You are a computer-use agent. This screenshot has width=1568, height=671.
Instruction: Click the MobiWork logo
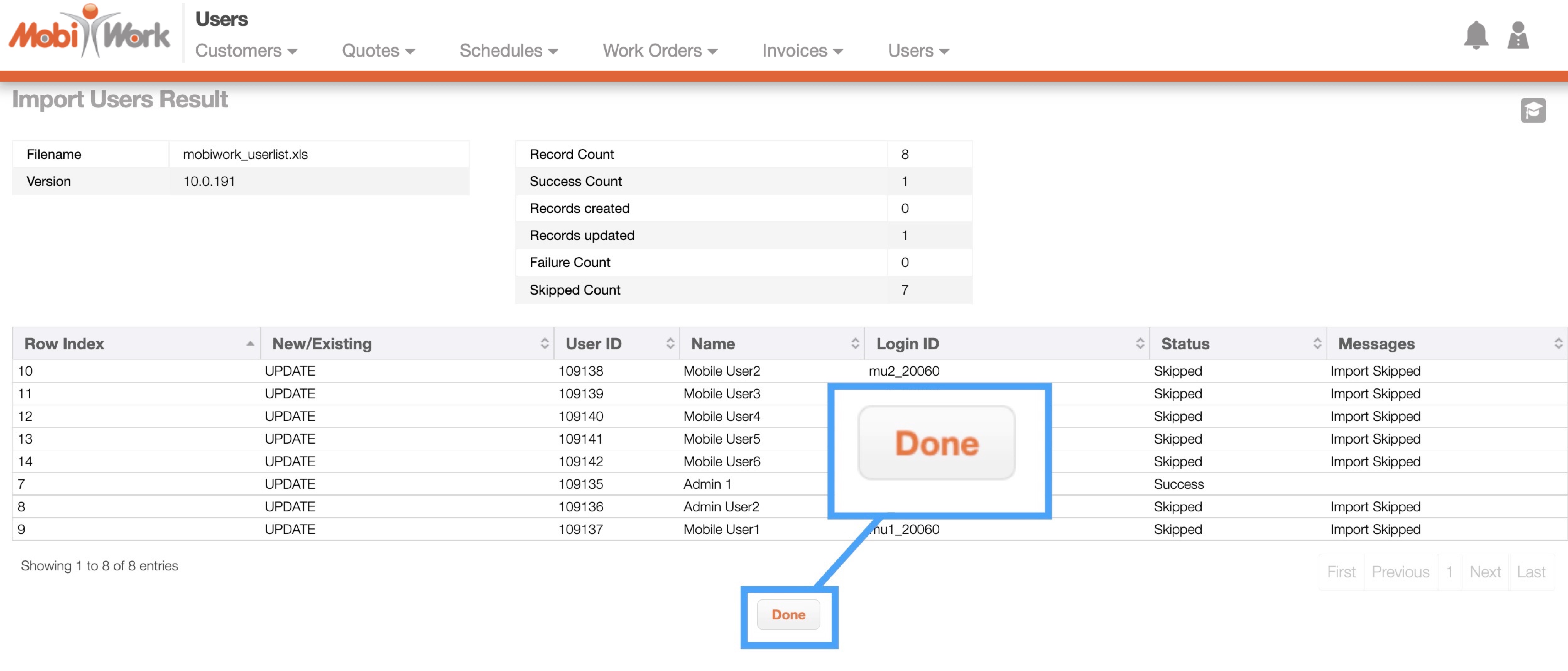point(90,32)
